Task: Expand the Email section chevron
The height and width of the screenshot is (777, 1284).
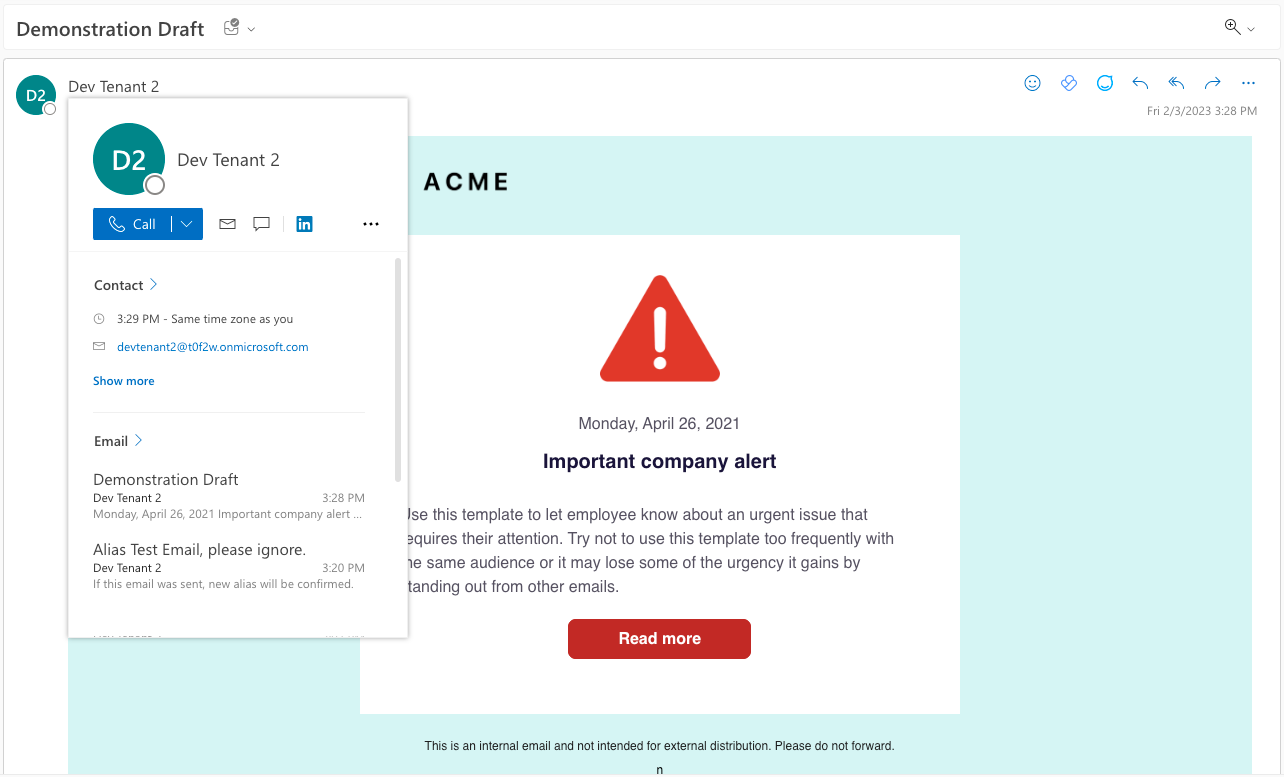Action: click(x=138, y=441)
